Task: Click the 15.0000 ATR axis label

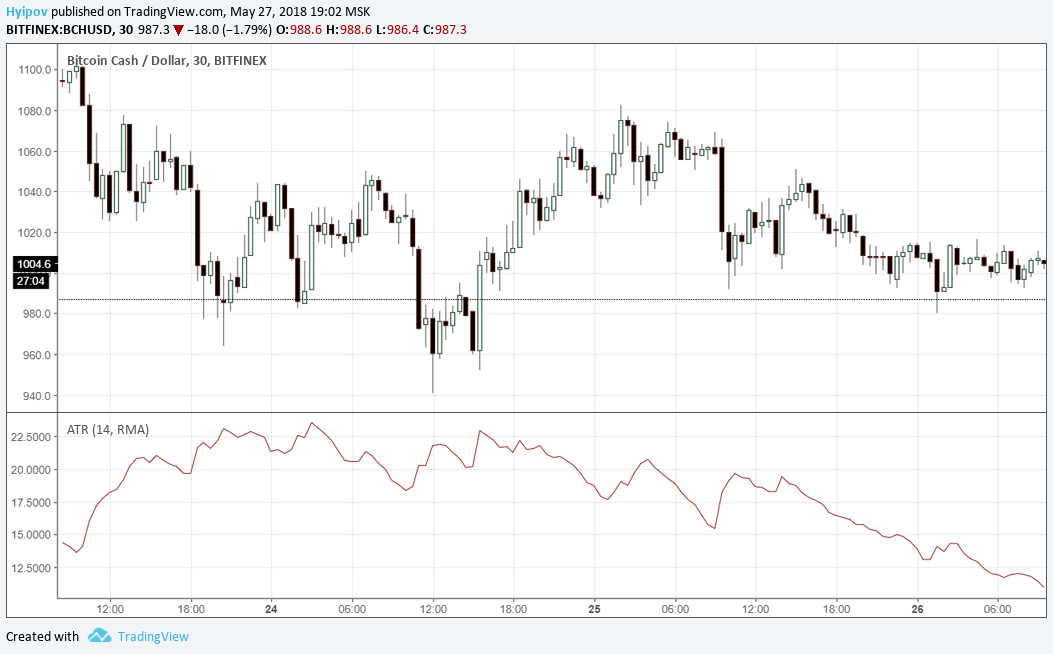Action: click(x=31, y=535)
